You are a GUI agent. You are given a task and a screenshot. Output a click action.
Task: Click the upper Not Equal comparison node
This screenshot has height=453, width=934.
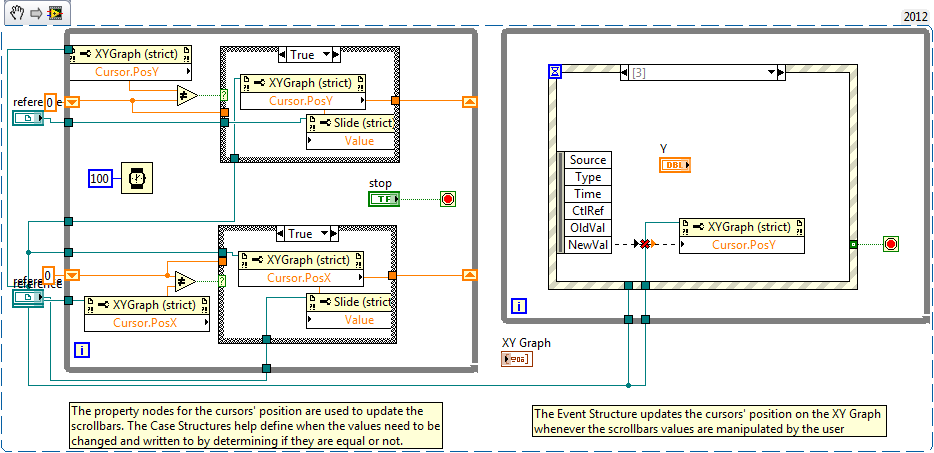tap(186, 95)
